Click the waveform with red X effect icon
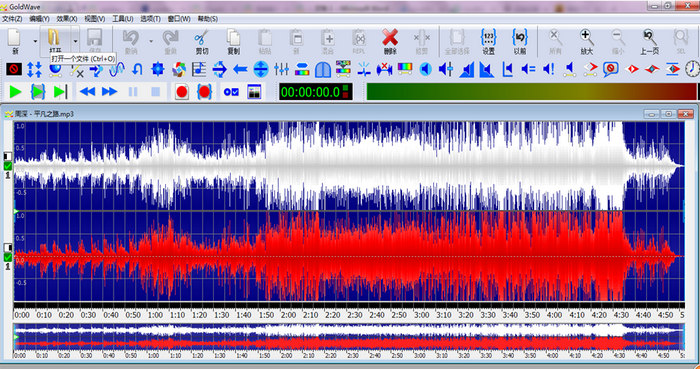700x369 pixels. [384, 69]
